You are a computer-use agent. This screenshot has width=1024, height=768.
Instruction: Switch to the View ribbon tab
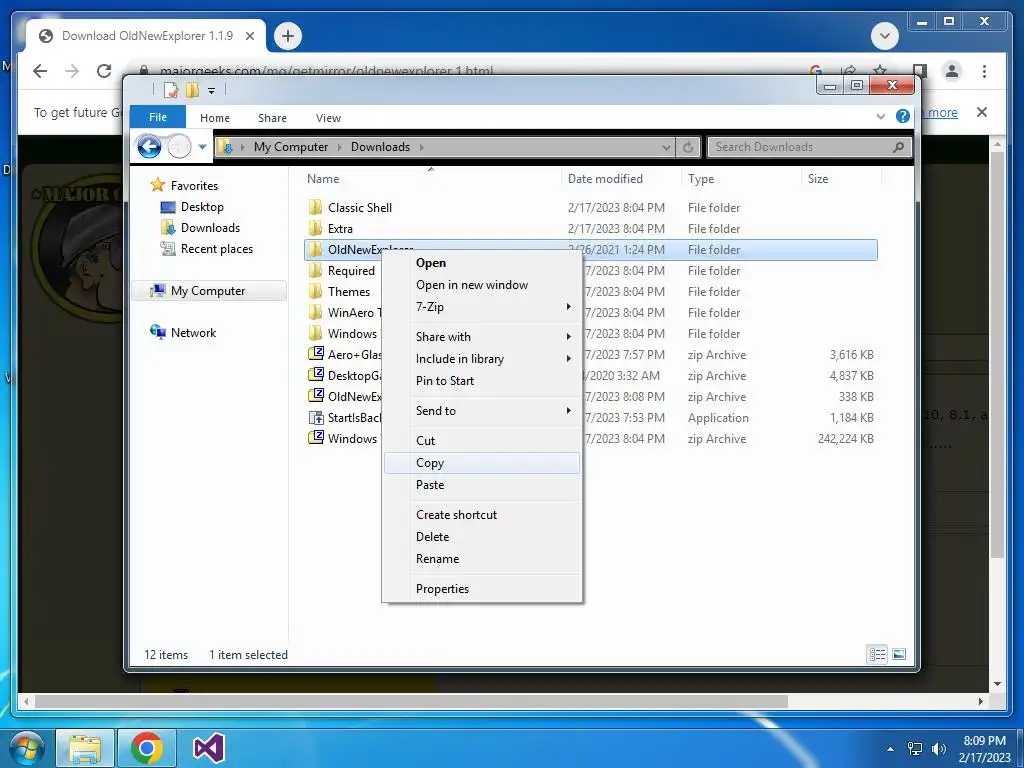[x=328, y=118]
